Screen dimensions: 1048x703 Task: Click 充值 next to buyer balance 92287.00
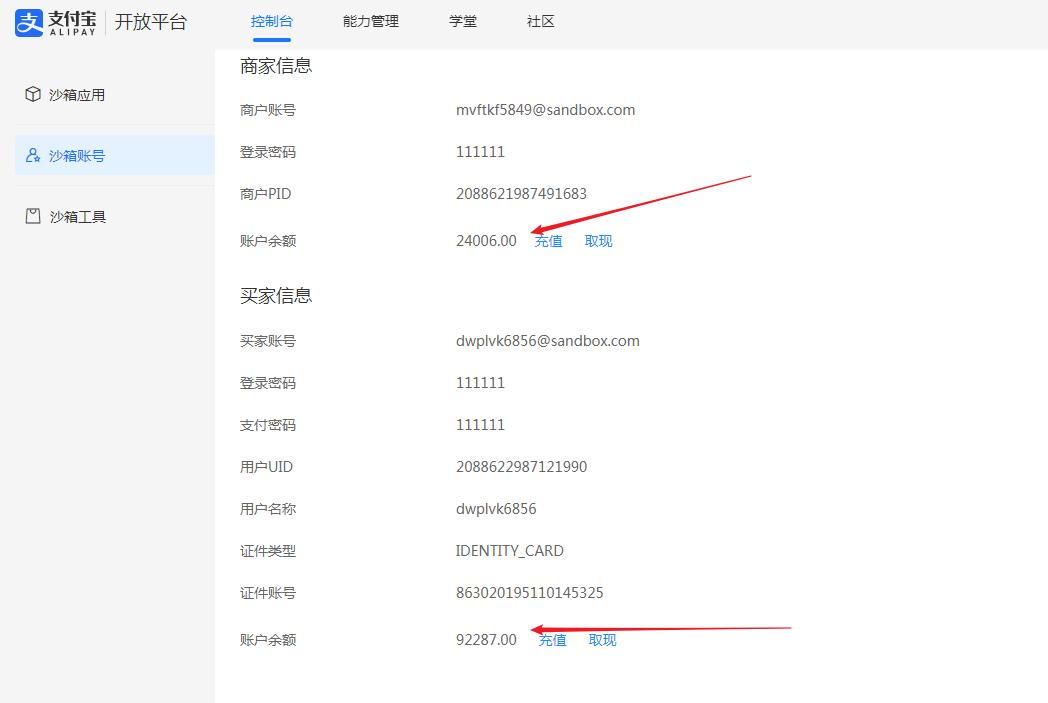point(552,639)
